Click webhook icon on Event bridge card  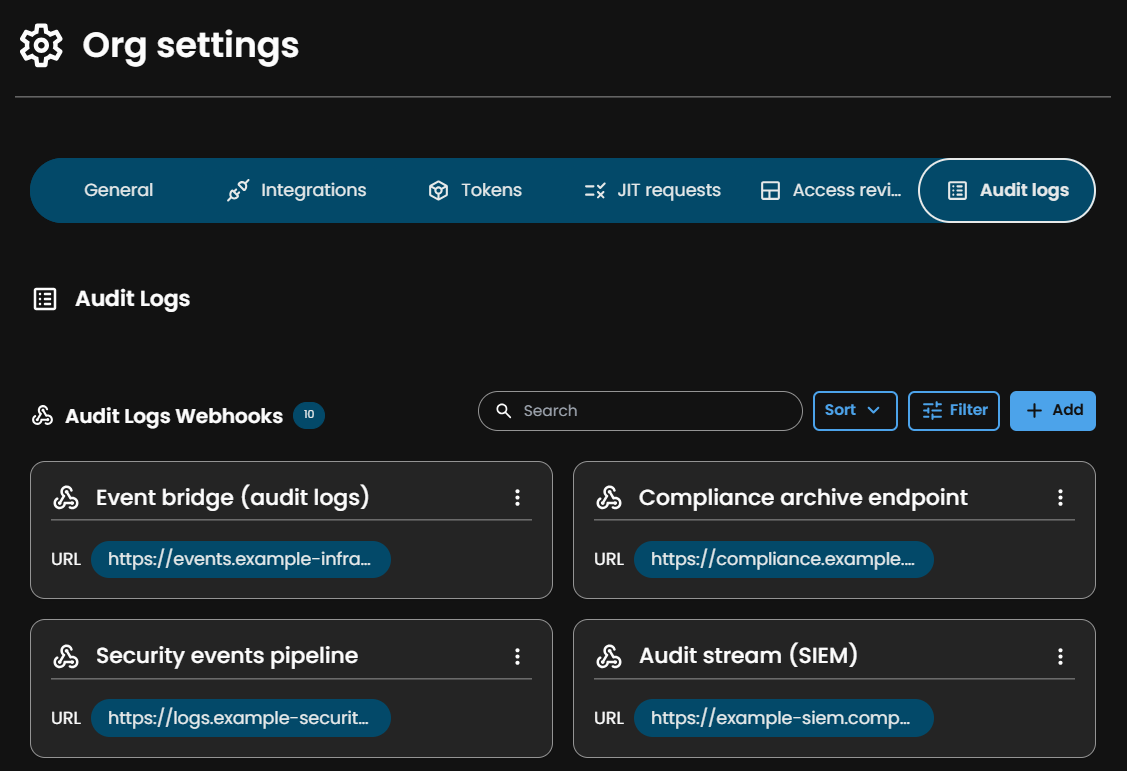click(x=66, y=498)
